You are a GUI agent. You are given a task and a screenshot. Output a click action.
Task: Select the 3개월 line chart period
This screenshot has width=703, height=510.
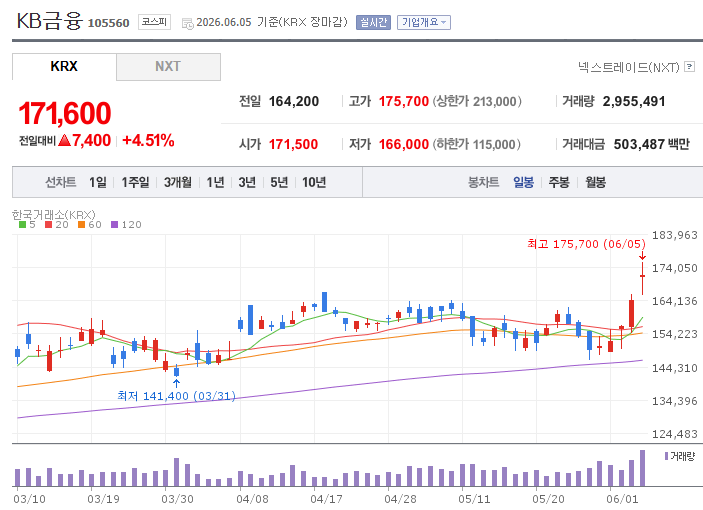[178, 182]
